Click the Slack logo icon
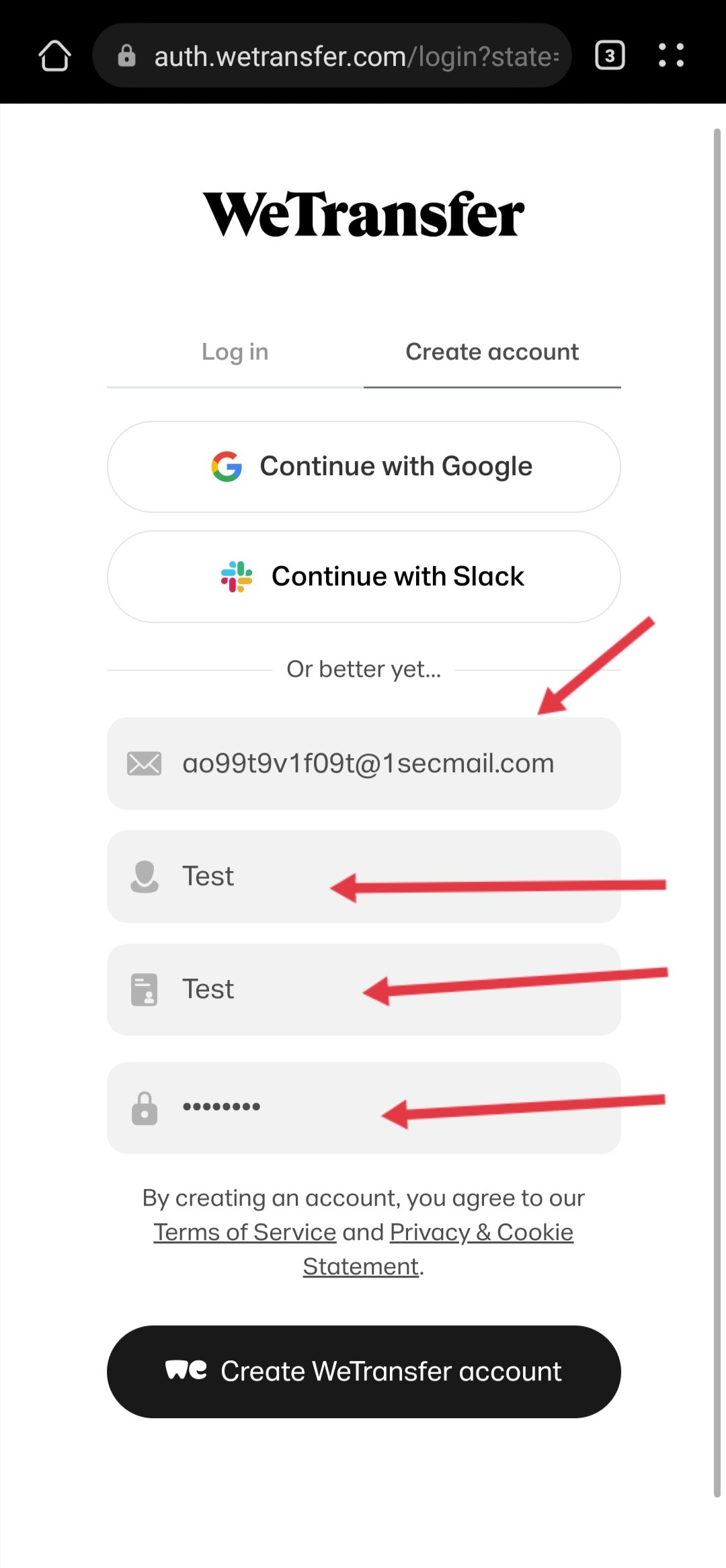 point(237,577)
